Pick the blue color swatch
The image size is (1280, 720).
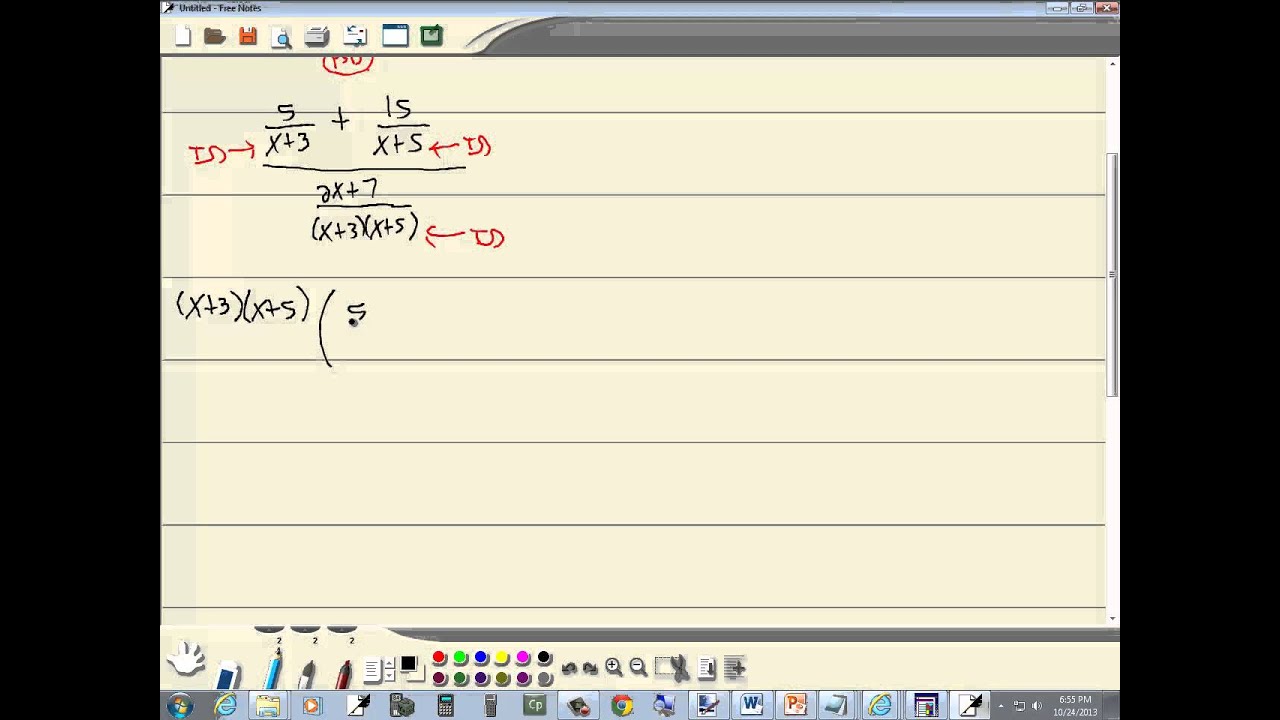click(481, 657)
